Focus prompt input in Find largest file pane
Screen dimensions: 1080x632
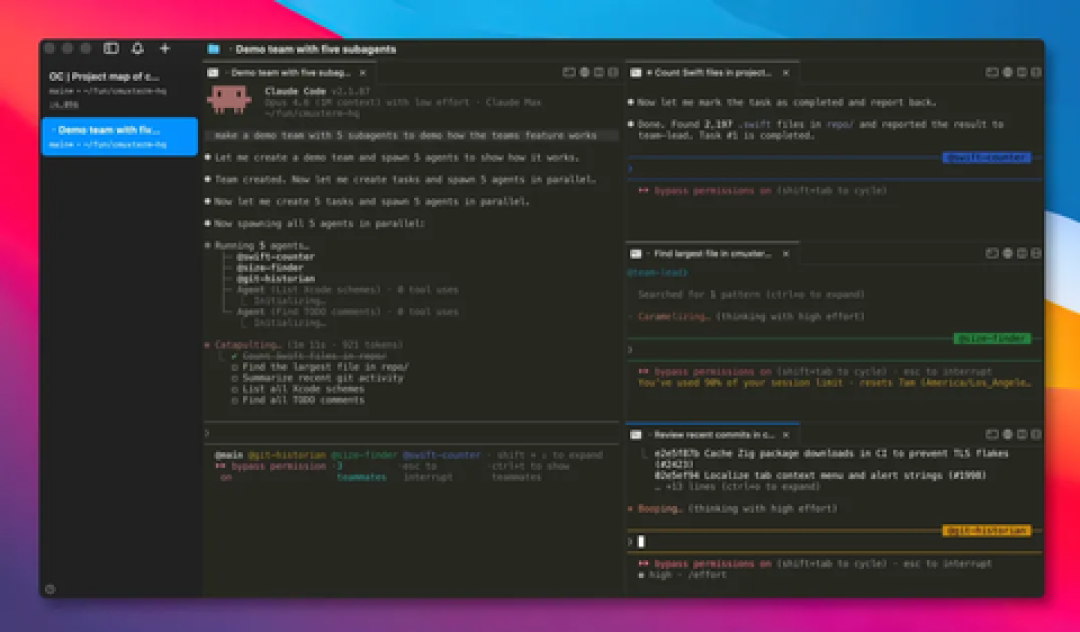833,350
